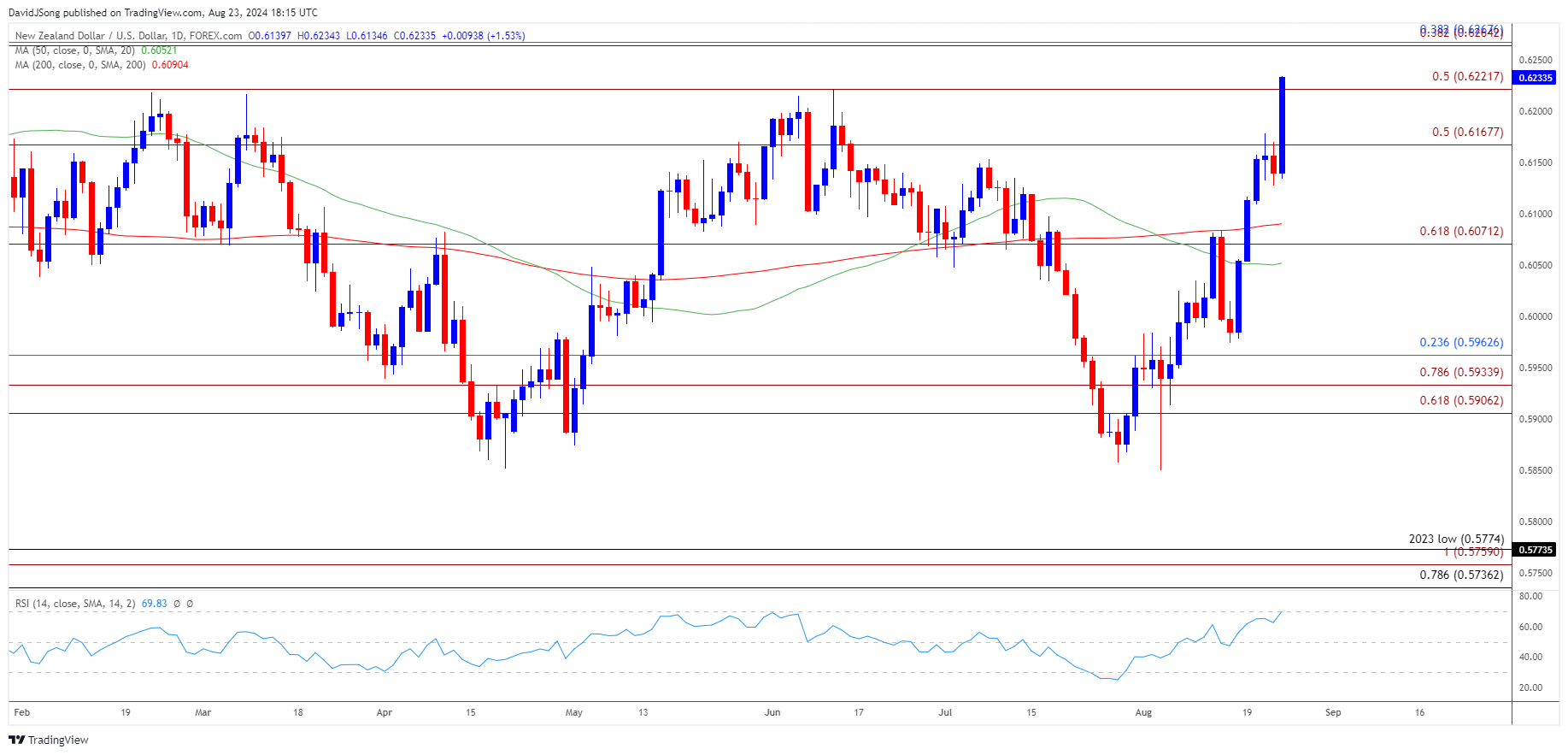Image resolution: width=1568 pixels, height=755 pixels.
Task: Click the 0.61500 price axis label
Action: pyautogui.click(x=1536, y=163)
